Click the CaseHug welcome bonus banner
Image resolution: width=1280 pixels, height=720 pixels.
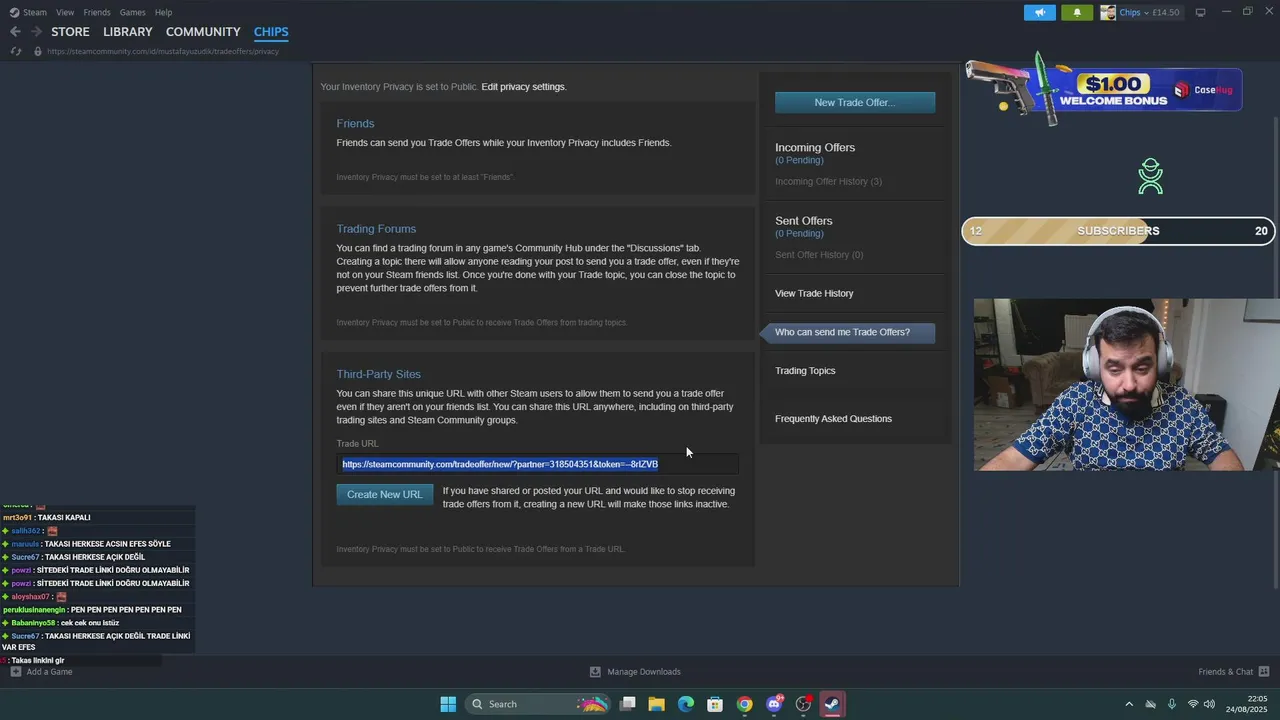point(1104,90)
